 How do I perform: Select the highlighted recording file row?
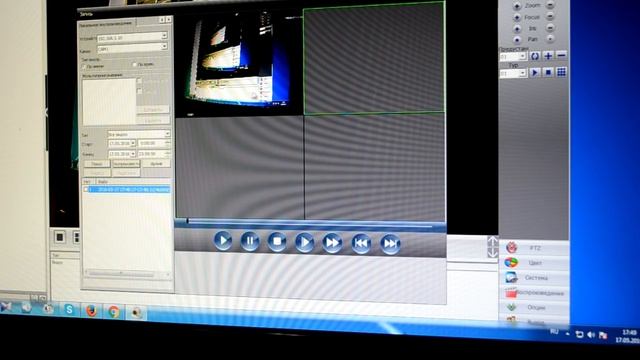click(x=129, y=189)
